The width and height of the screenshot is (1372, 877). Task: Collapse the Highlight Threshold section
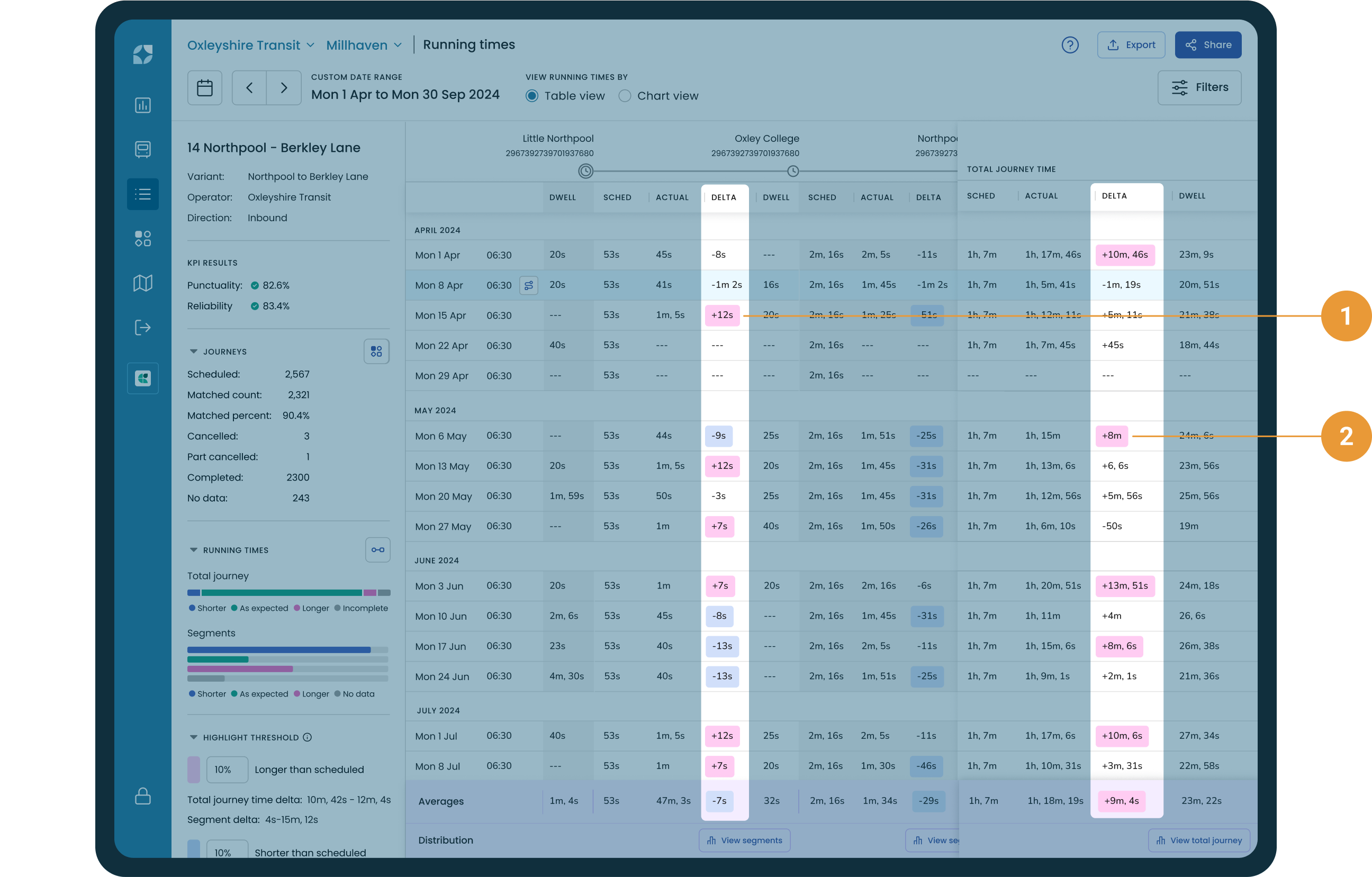[193, 737]
